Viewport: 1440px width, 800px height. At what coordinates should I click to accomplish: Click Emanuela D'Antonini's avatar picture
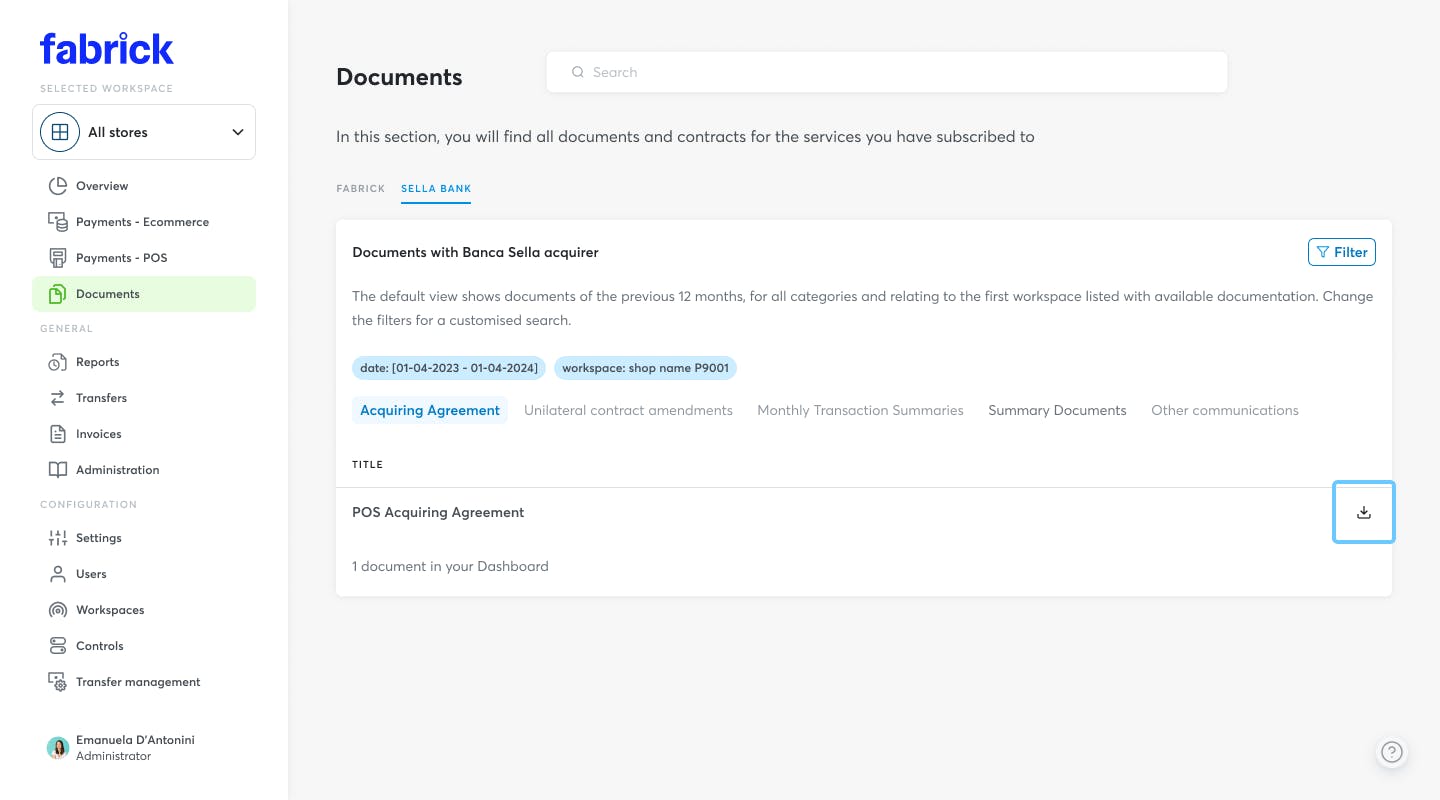[58, 748]
